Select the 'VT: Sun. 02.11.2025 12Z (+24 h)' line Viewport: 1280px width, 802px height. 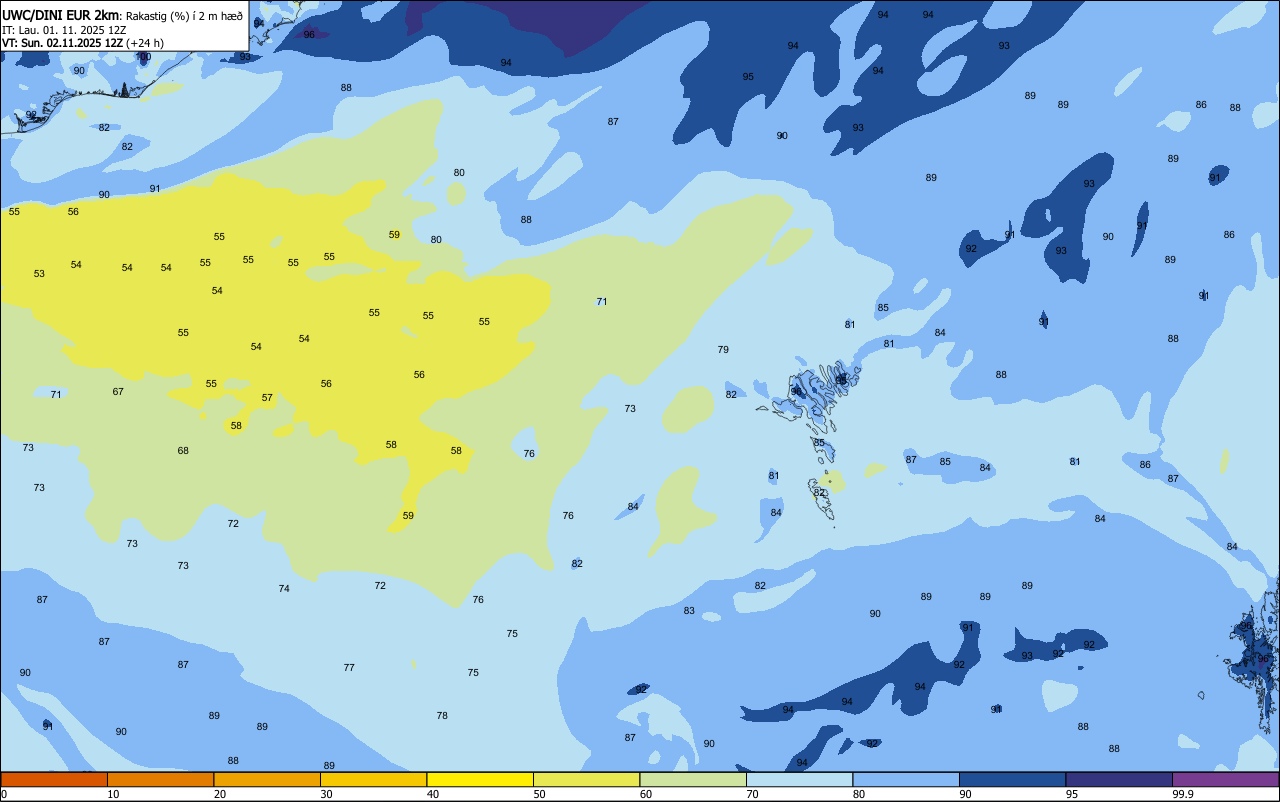tap(83, 43)
